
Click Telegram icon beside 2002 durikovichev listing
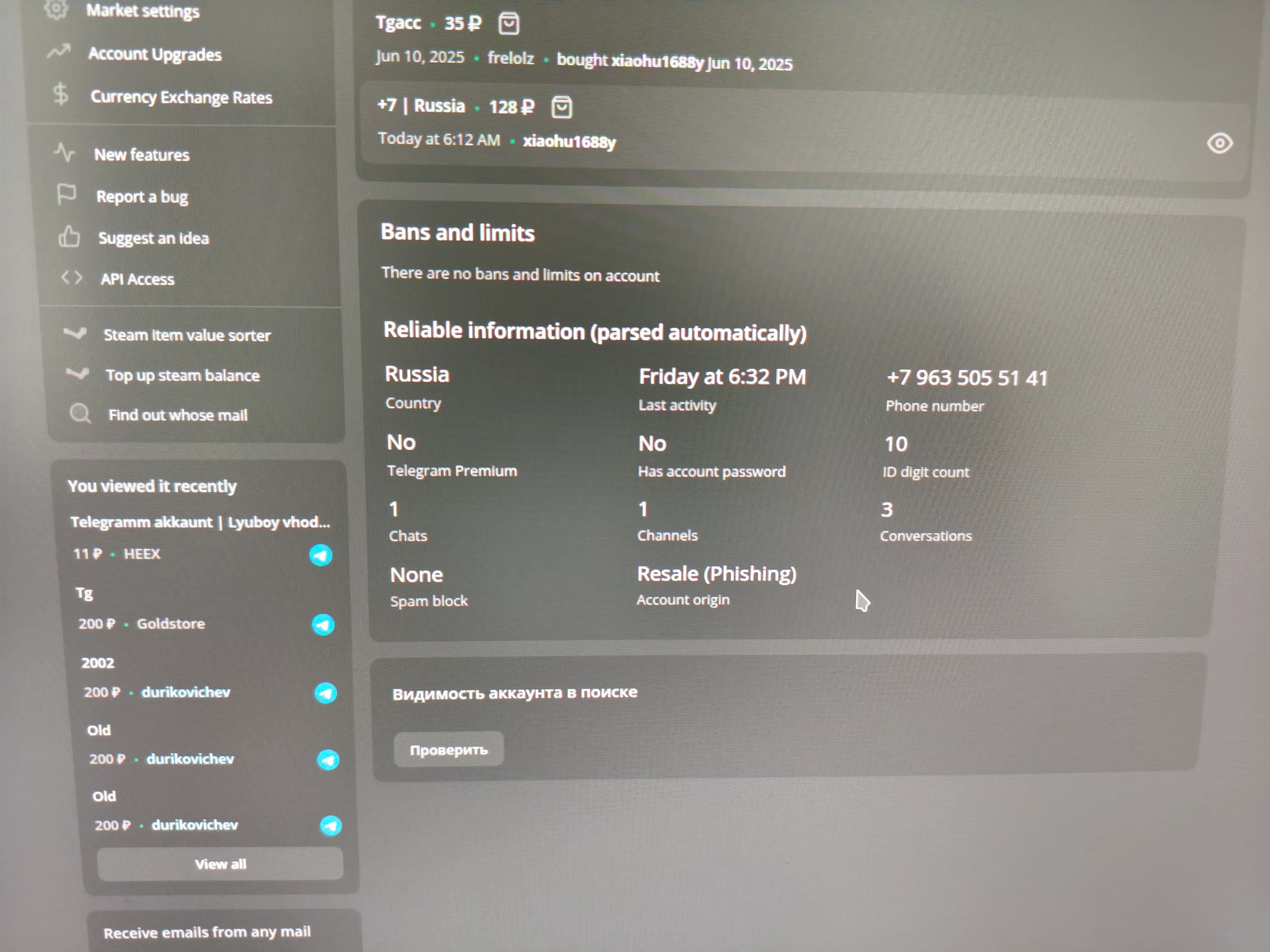pos(326,693)
